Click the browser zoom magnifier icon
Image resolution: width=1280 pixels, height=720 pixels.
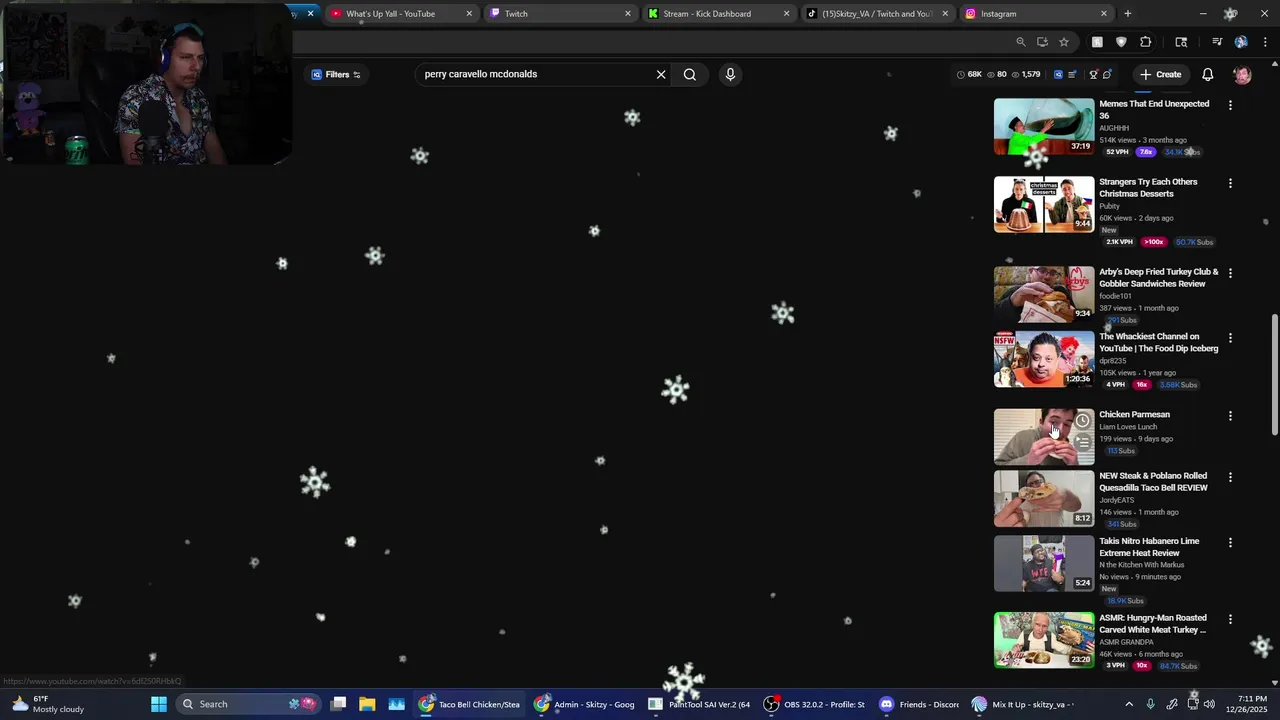[1020, 42]
